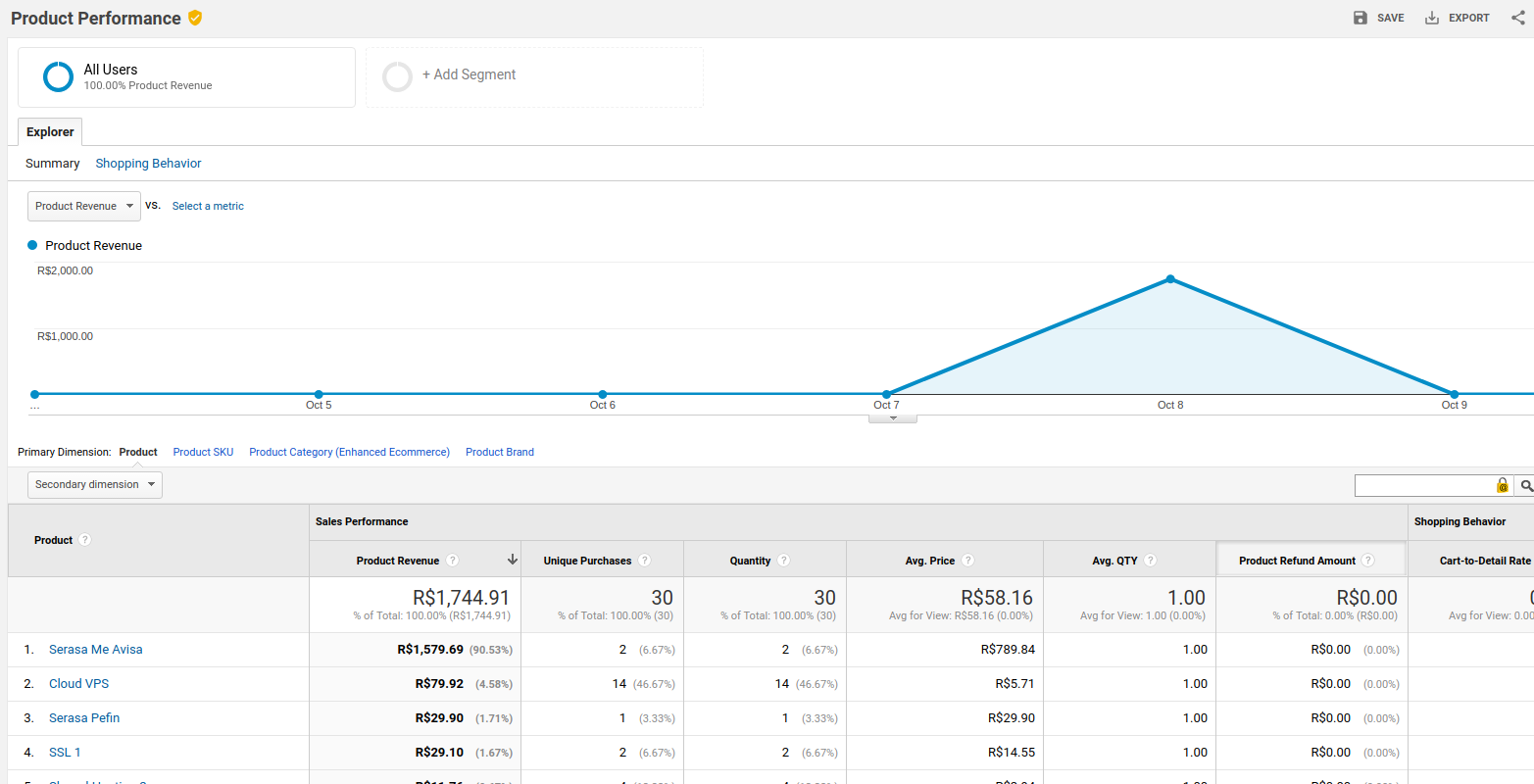Image resolution: width=1534 pixels, height=784 pixels.
Task: Select the Explorer tab
Action: 50,132
